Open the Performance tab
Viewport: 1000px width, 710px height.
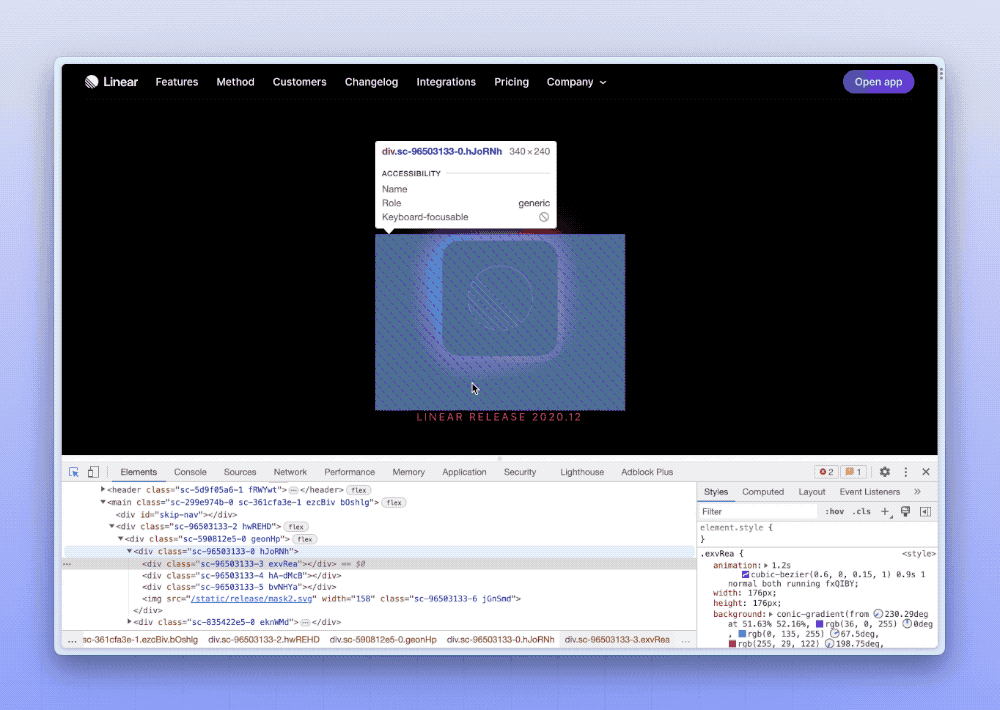click(349, 472)
